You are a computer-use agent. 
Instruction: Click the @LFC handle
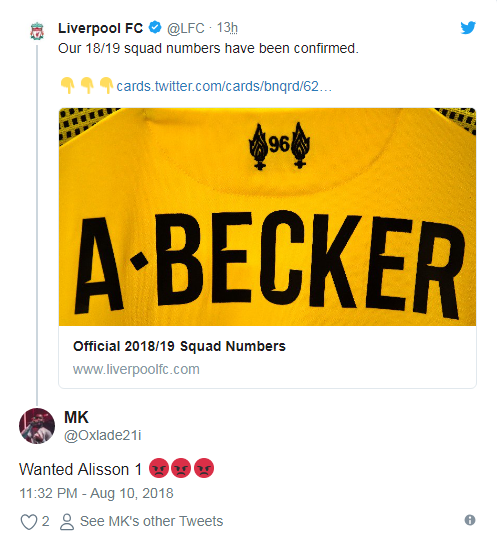pyautogui.click(x=186, y=28)
